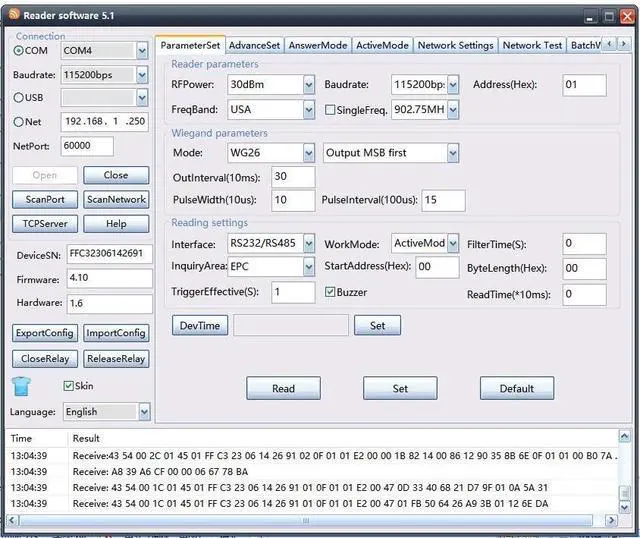Toggle the Buzzer checkbox
Screen dimensions: 640x538
[331, 293]
